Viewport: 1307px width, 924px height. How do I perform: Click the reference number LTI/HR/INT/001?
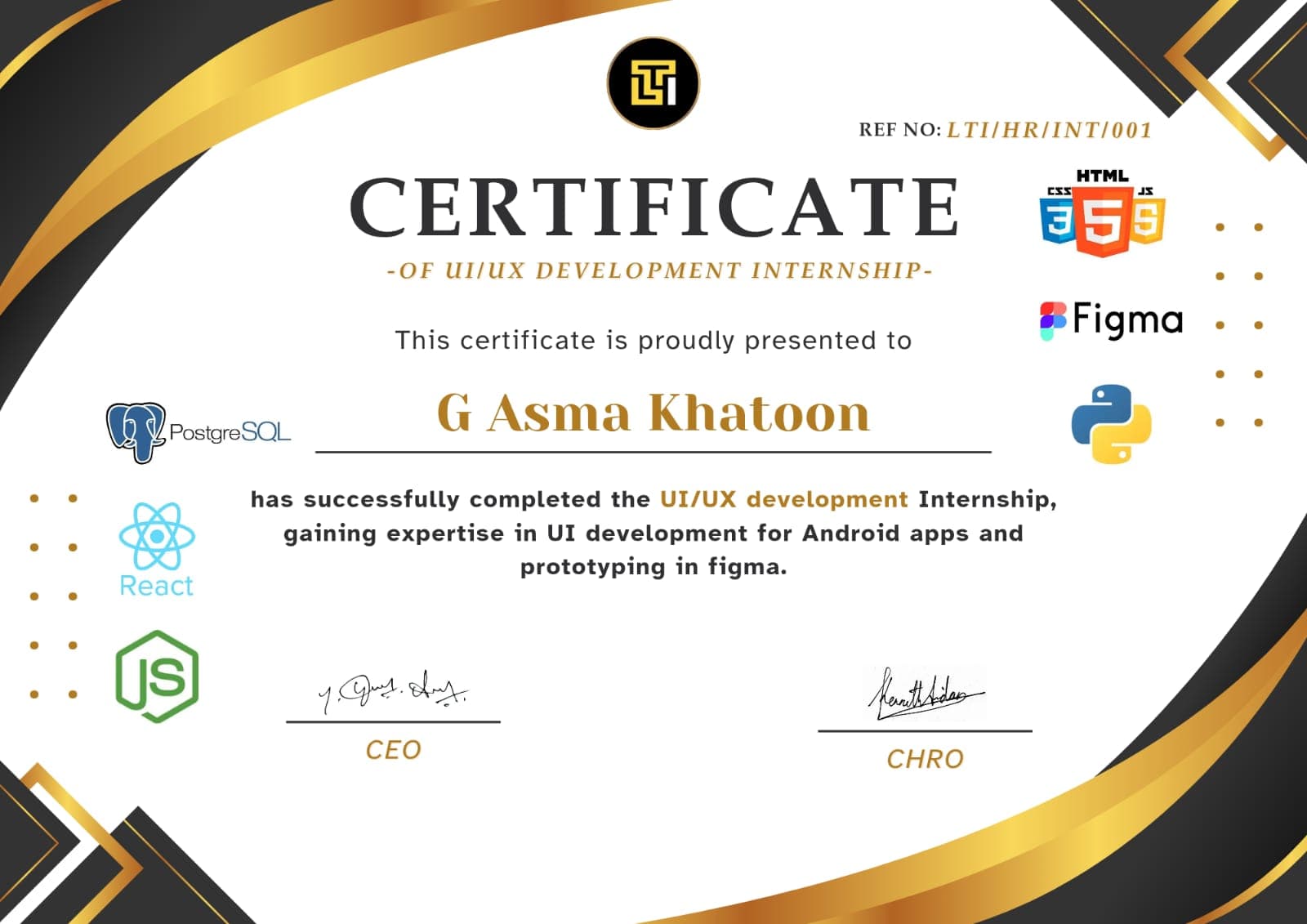click(x=1050, y=130)
